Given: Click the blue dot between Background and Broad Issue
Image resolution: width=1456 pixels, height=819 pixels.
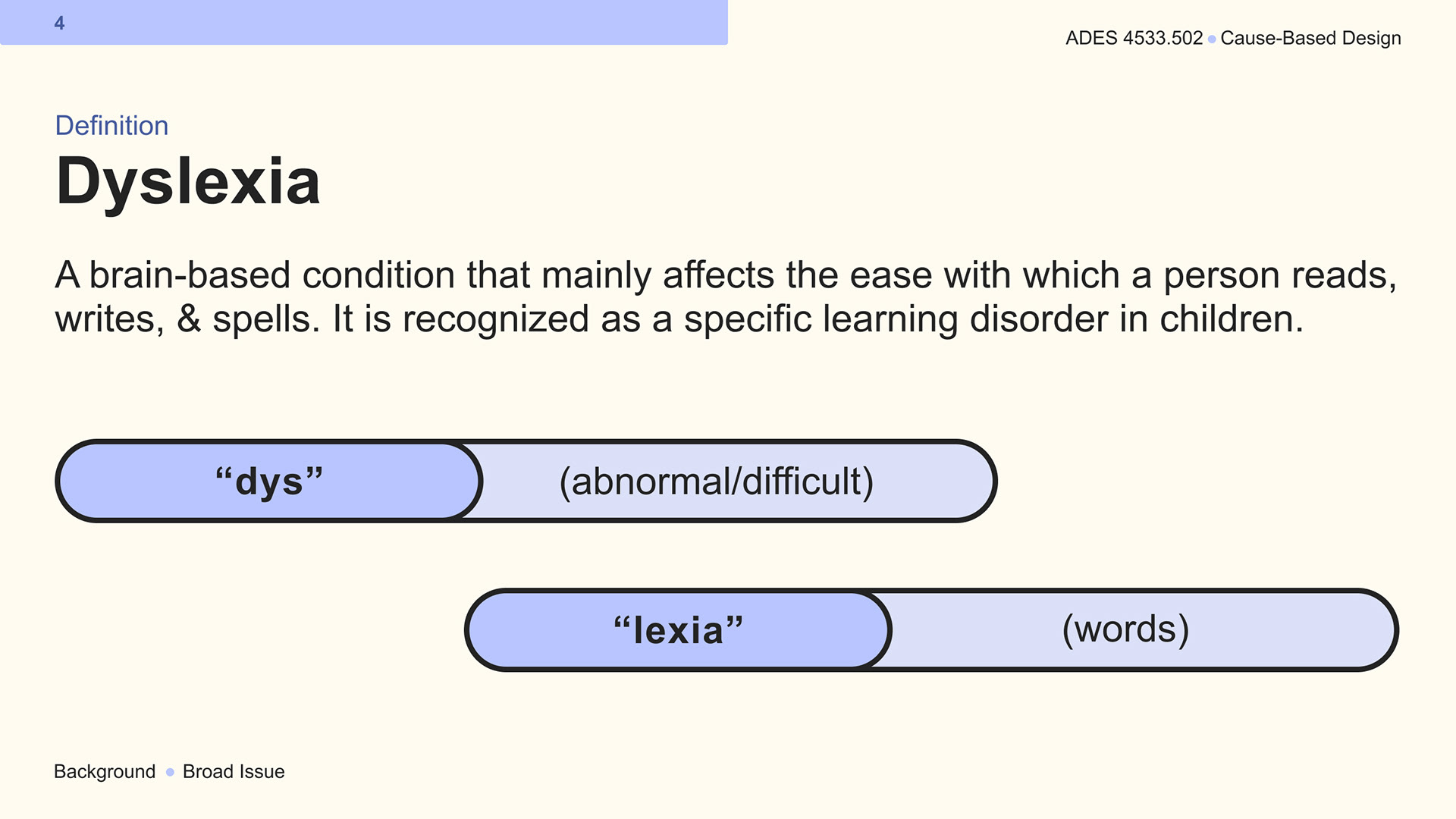Looking at the screenshot, I should pos(170,772).
